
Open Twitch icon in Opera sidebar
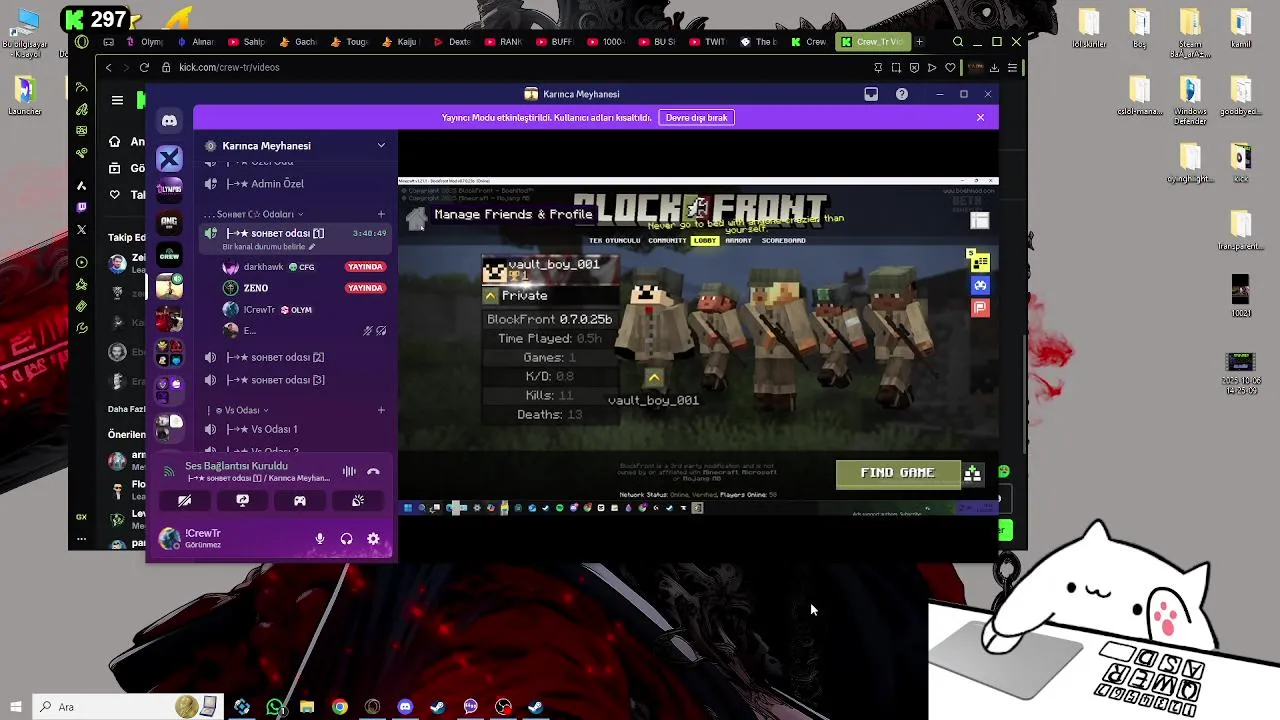point(82,207)
